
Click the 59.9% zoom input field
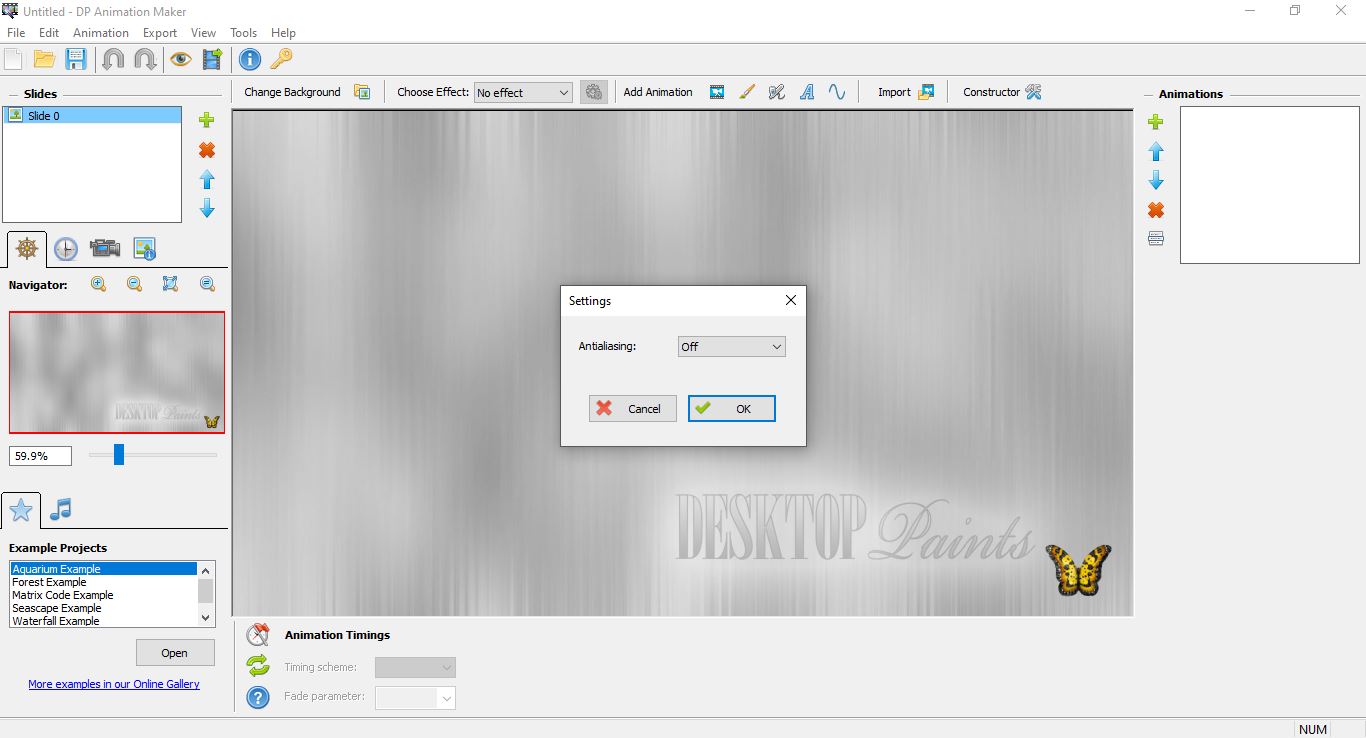click(x=41, y=456)
